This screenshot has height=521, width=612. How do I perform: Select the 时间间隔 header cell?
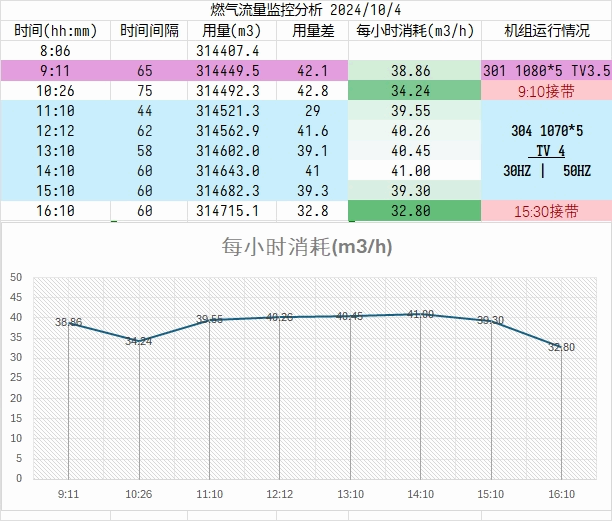pos(149,30)
